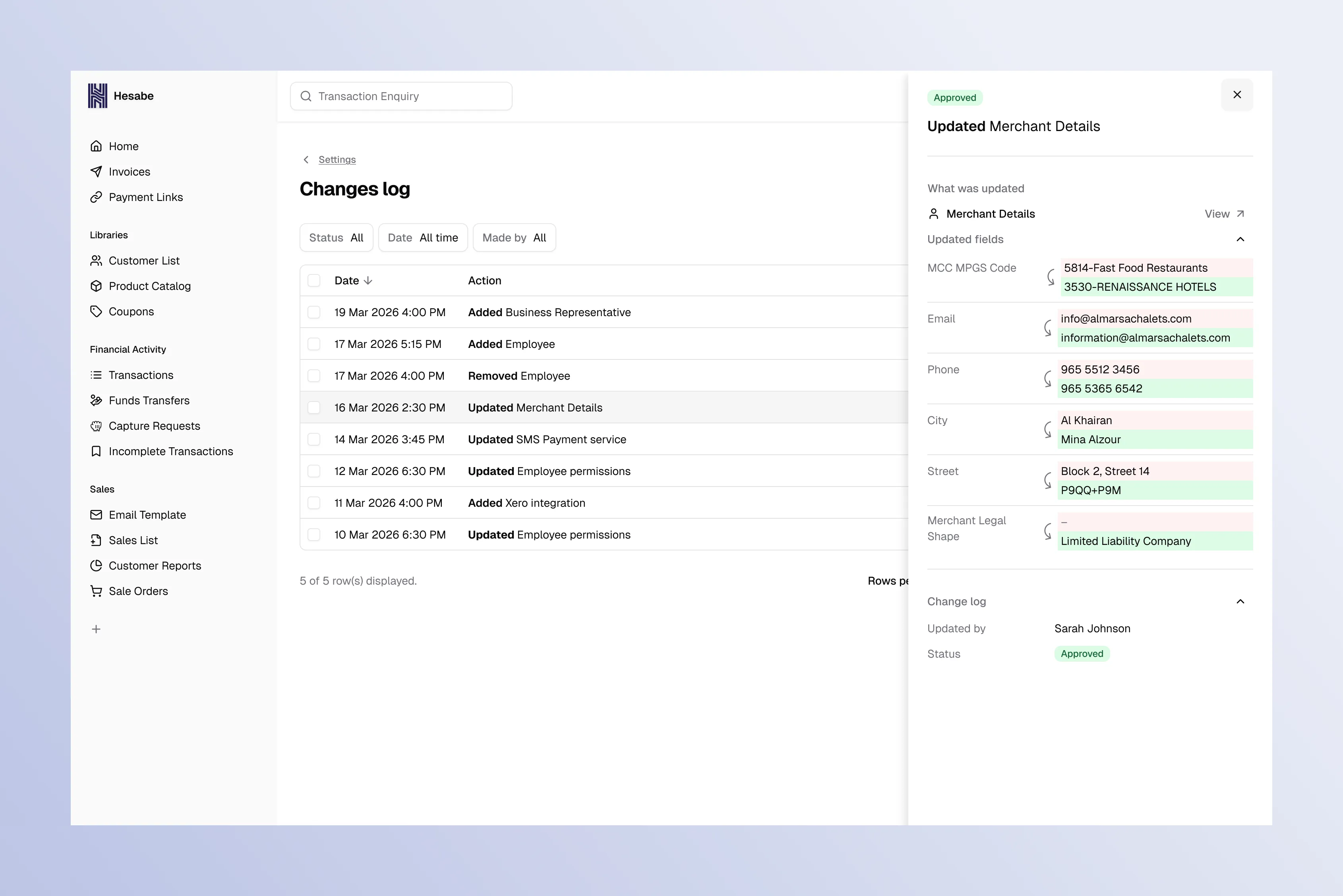Click the Action column header

(x=484, y=280)
